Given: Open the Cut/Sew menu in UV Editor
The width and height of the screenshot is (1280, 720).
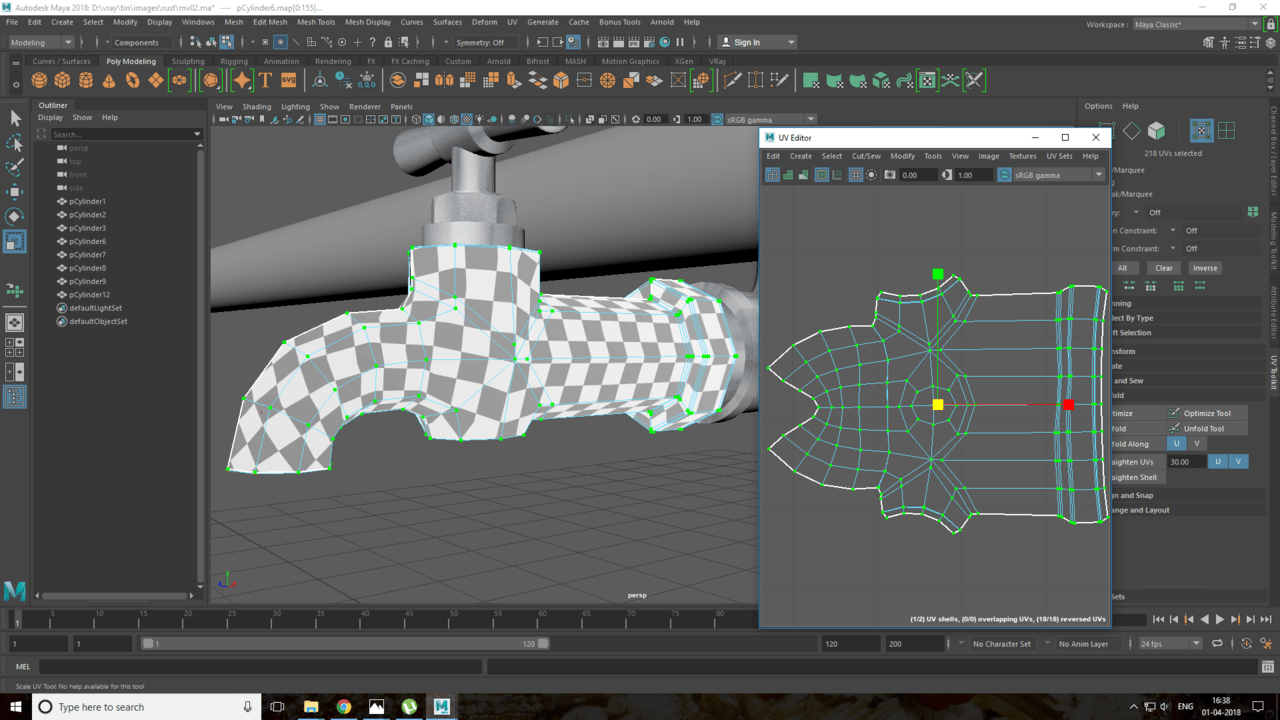Looking at the screenshot, I should pos(865,156).
